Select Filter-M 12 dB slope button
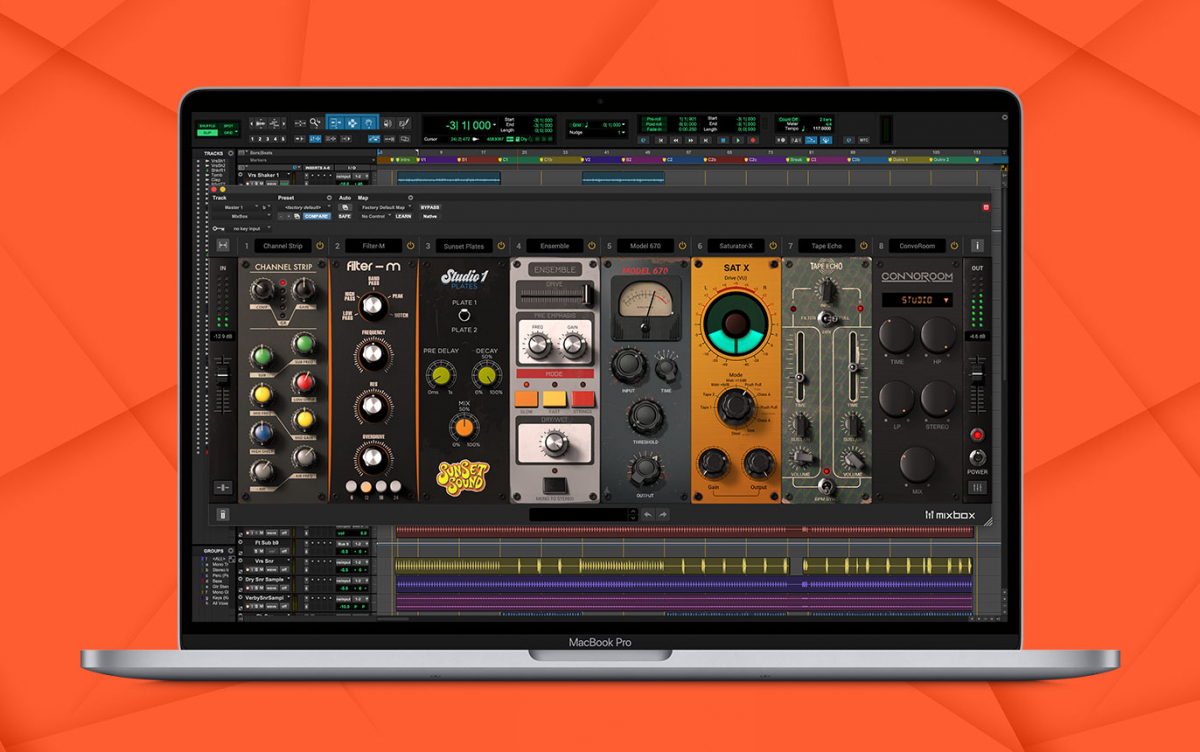This screenshot has width=1200, height=752. 365,488
